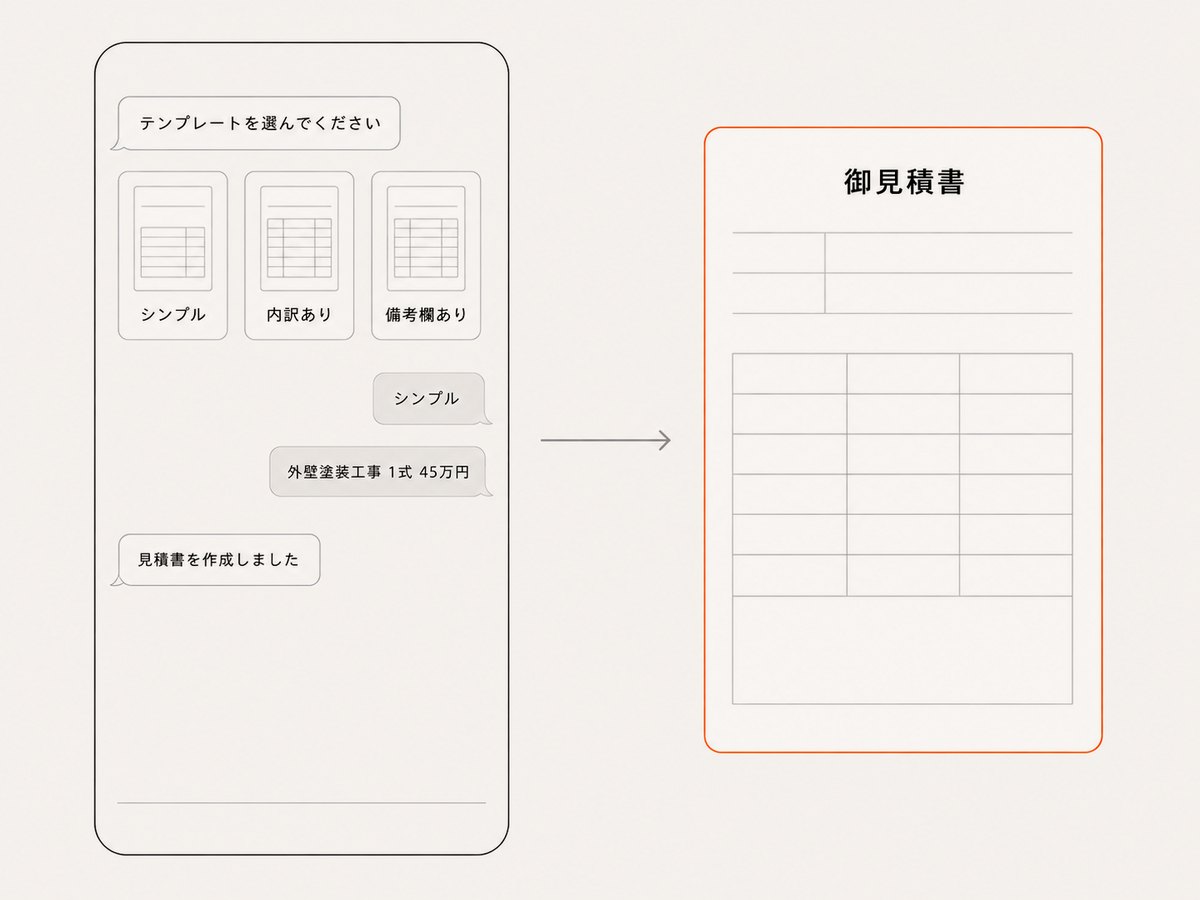Choose the 内訳あり template card
The height and width of the screenshot is (900, 1200).
pos(299,256)
